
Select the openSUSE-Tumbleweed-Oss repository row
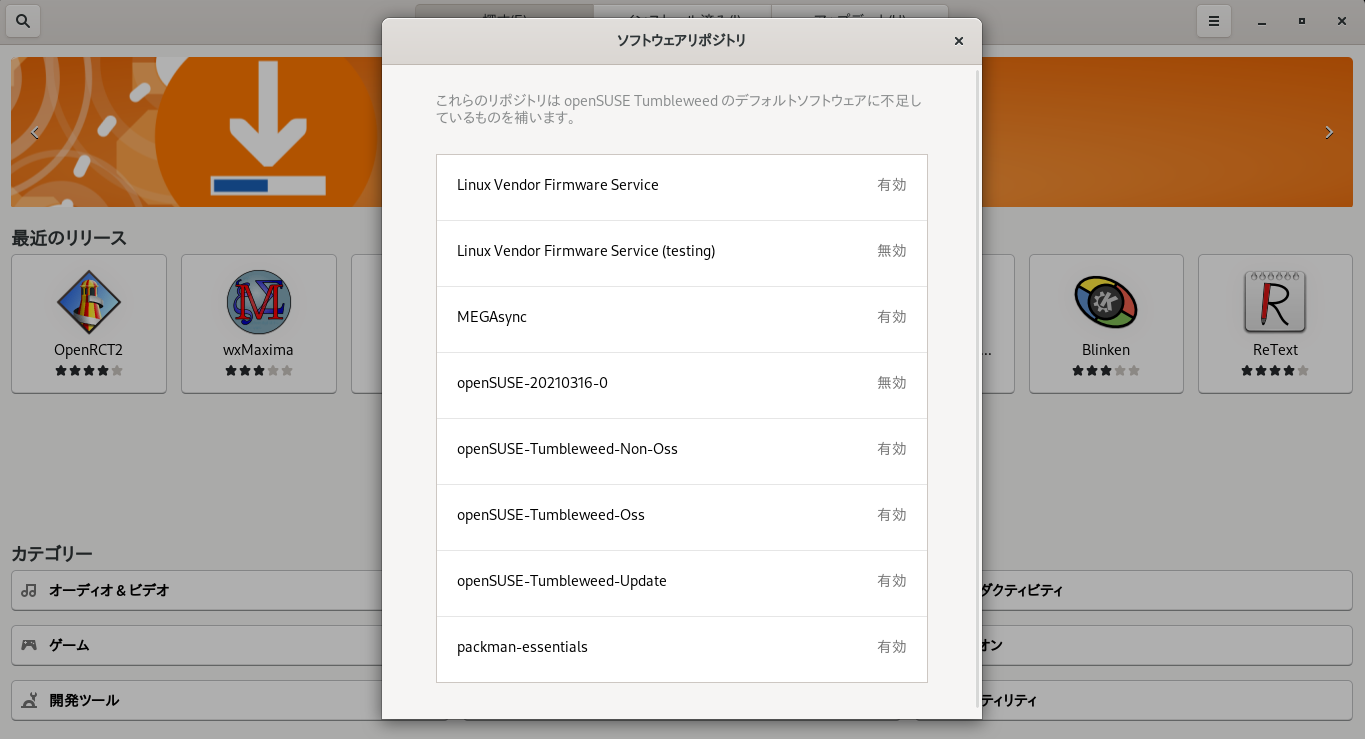point(682,517)
